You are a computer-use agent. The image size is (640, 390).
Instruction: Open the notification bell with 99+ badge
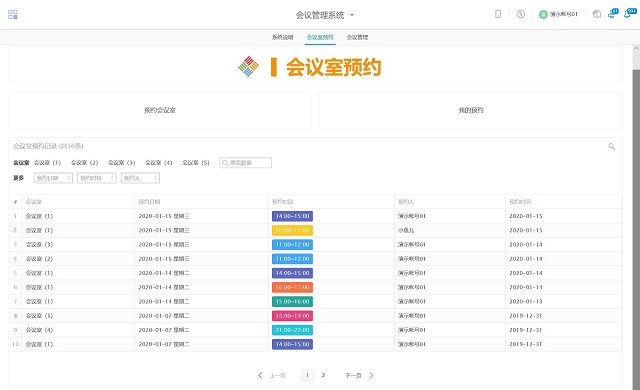click(630, 13)
